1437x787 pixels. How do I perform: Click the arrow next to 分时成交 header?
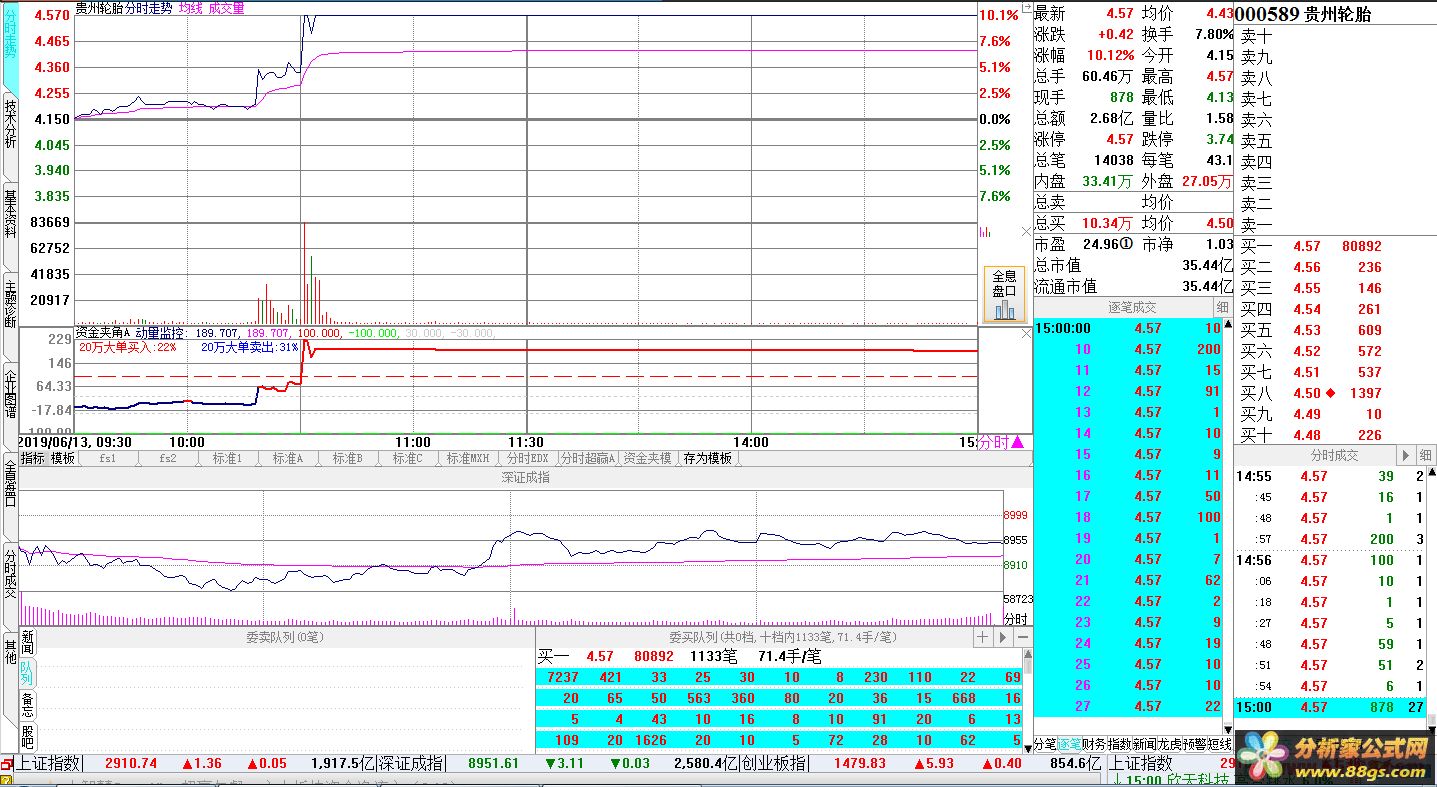pyautogui.click(x=1406, y=455)
